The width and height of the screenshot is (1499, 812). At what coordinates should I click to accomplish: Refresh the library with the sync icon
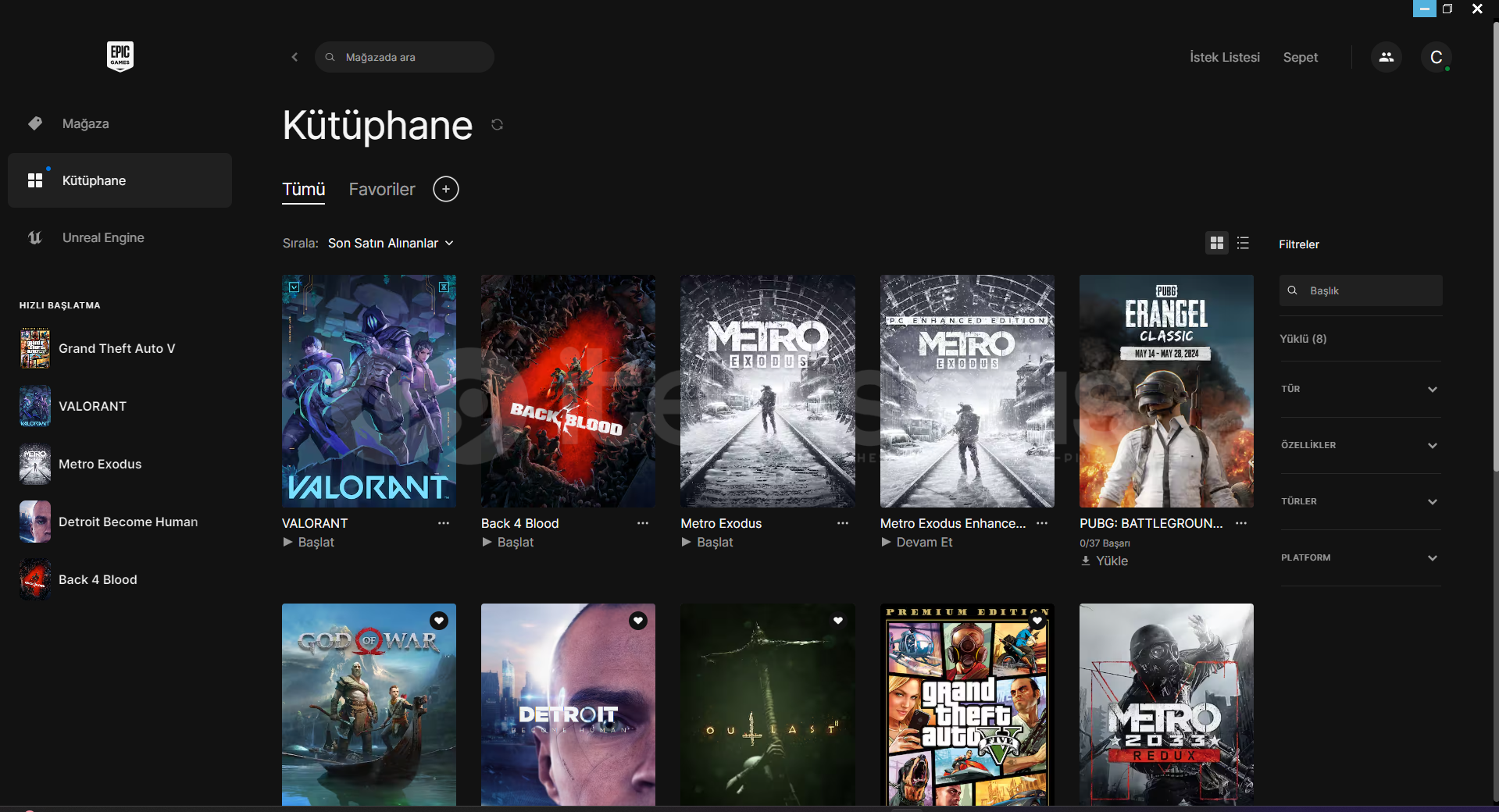click(497, 125)
